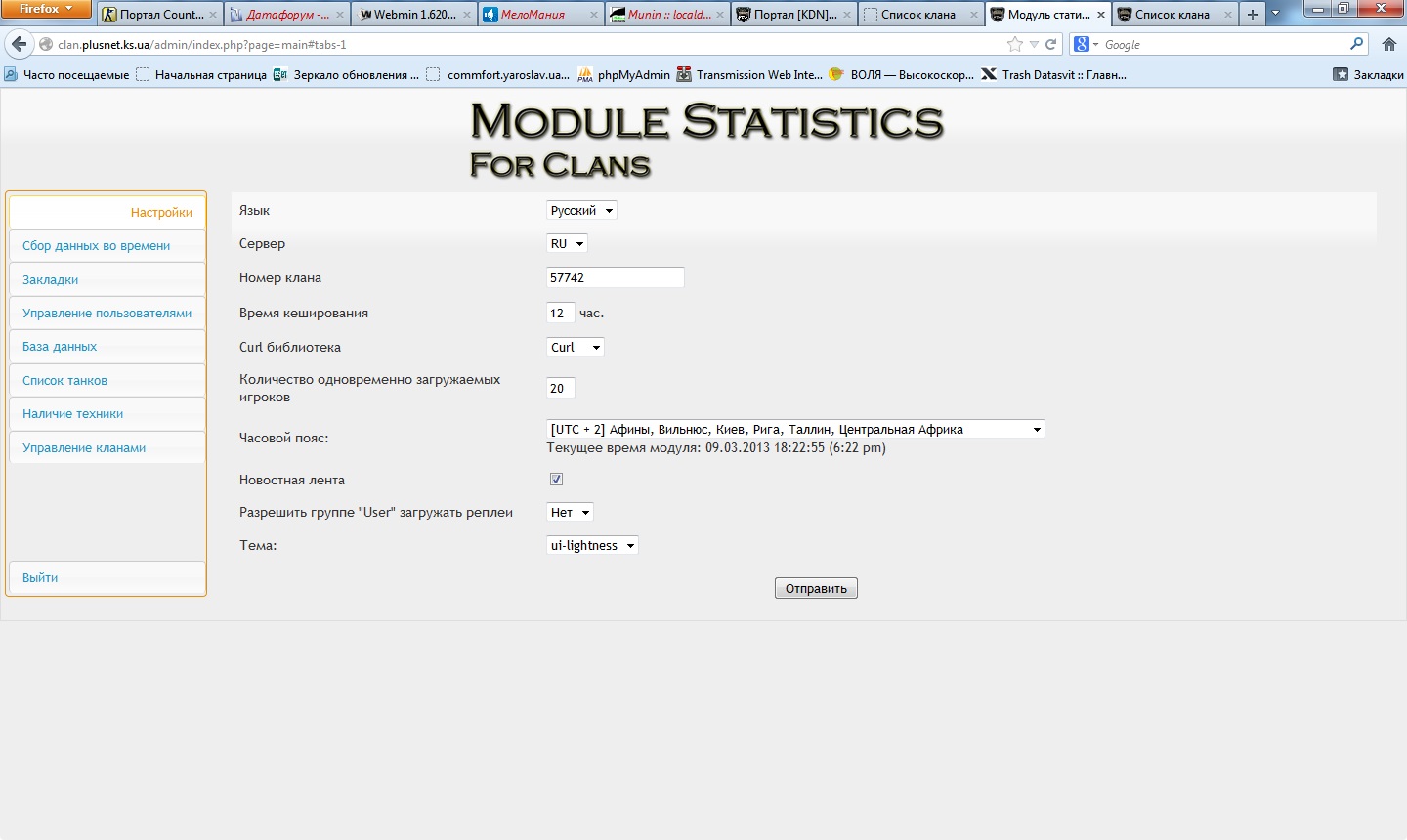Click the Номер клана input field
This screenshot has width=1407, height=840.
615,278
